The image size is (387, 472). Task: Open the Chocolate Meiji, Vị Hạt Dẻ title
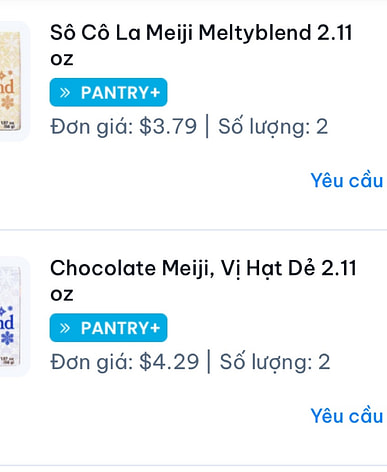[x=203, y=281]
